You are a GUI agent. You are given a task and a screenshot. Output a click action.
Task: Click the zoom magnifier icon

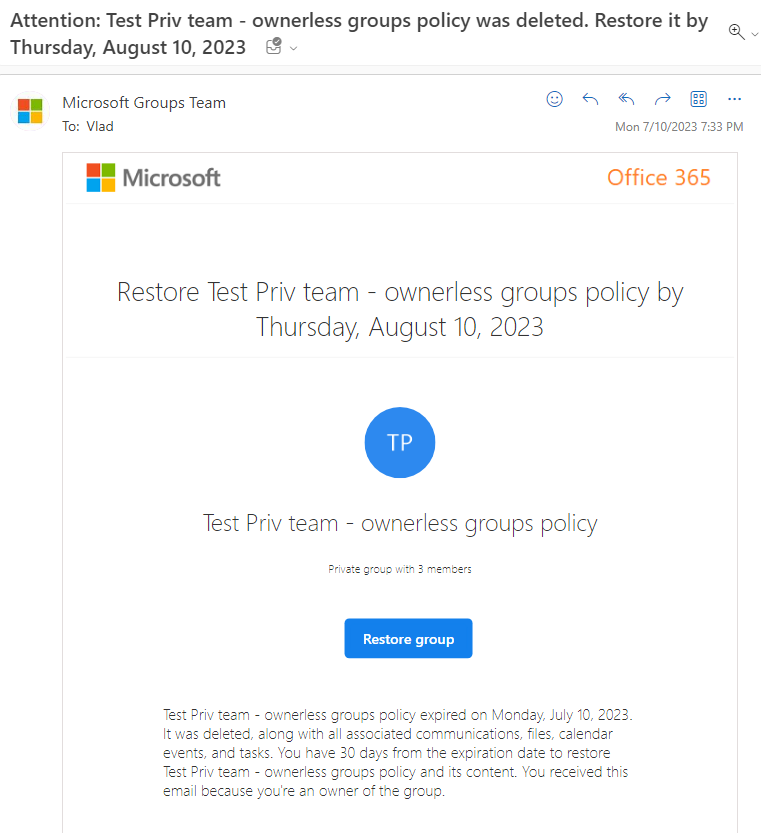coord(736,32)
